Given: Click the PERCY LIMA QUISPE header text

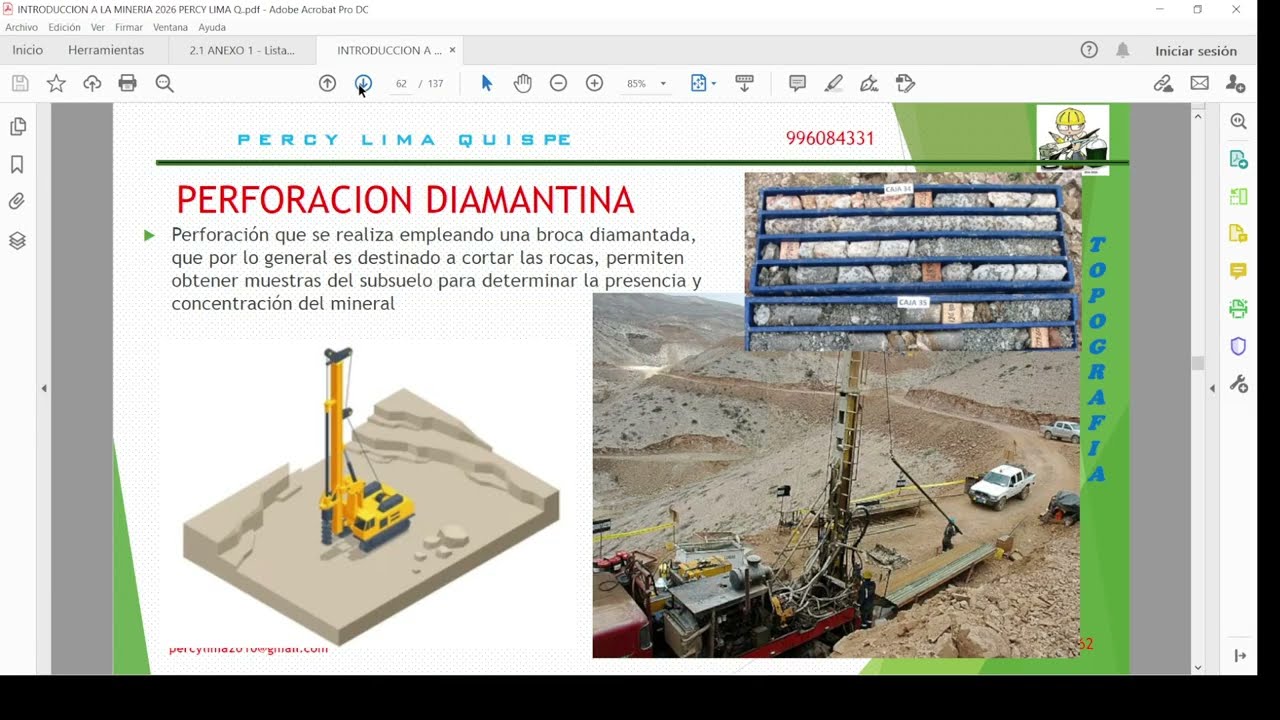Looking at the screenshot, I should click(405, 140).
